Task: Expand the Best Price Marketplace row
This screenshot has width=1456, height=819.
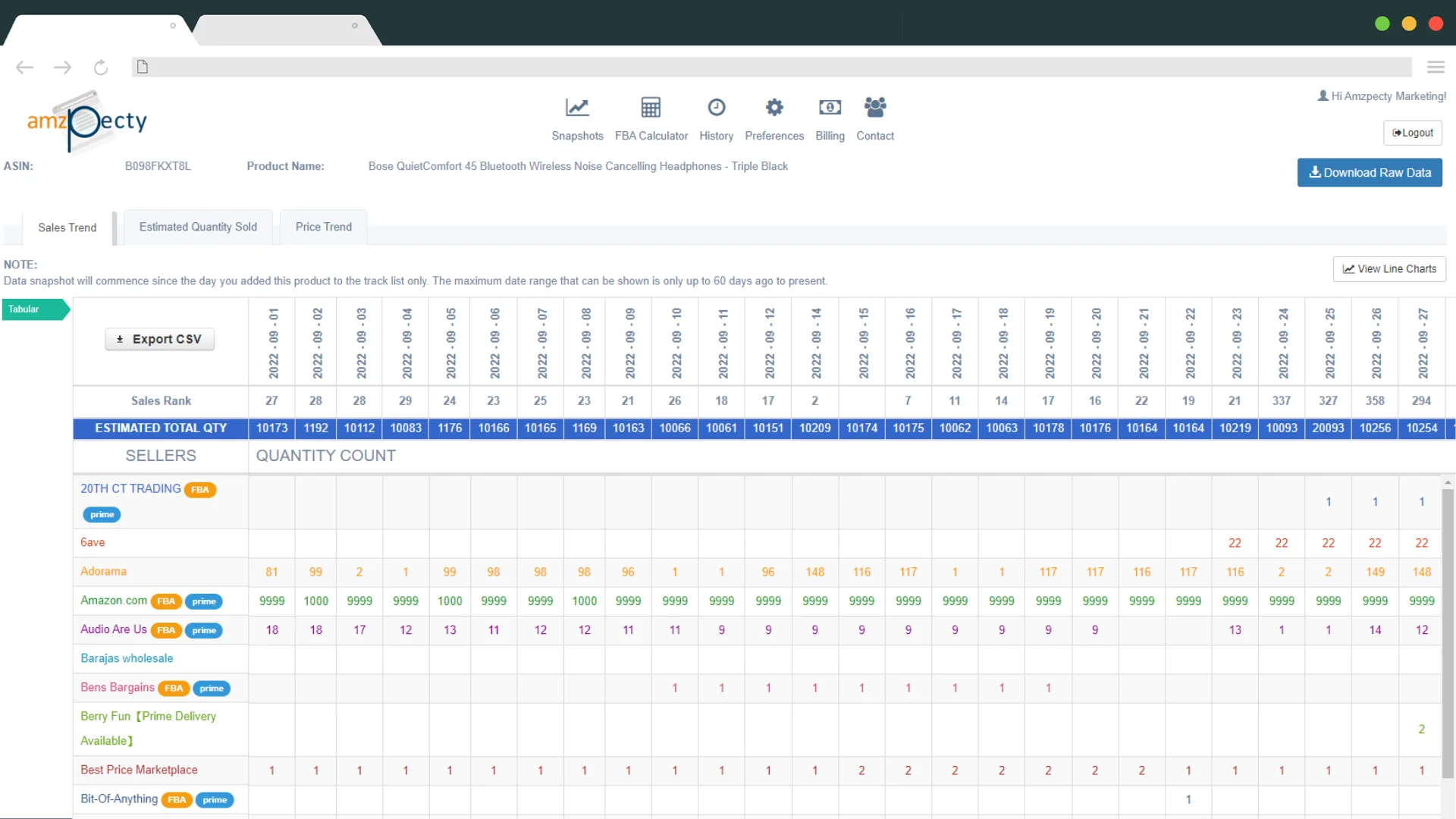Action: [x=139, y=769]
